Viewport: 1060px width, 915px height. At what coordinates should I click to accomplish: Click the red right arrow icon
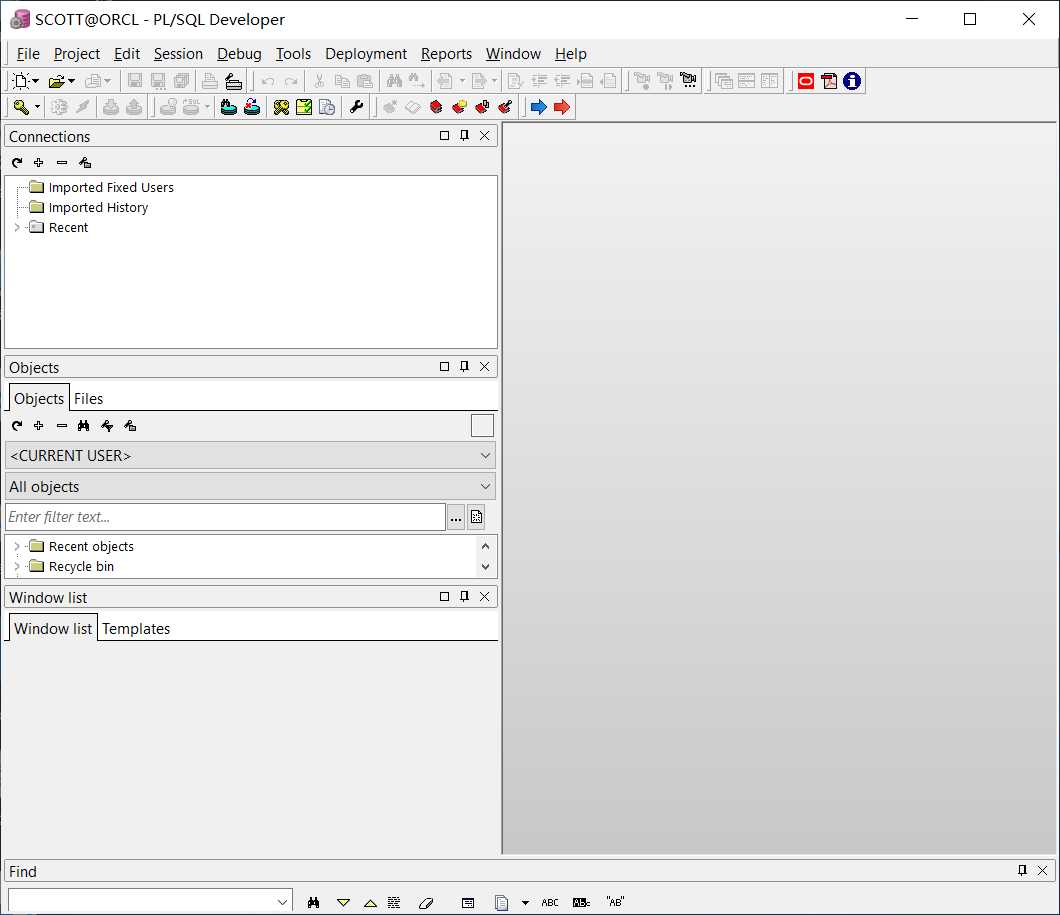click(562, 107)
